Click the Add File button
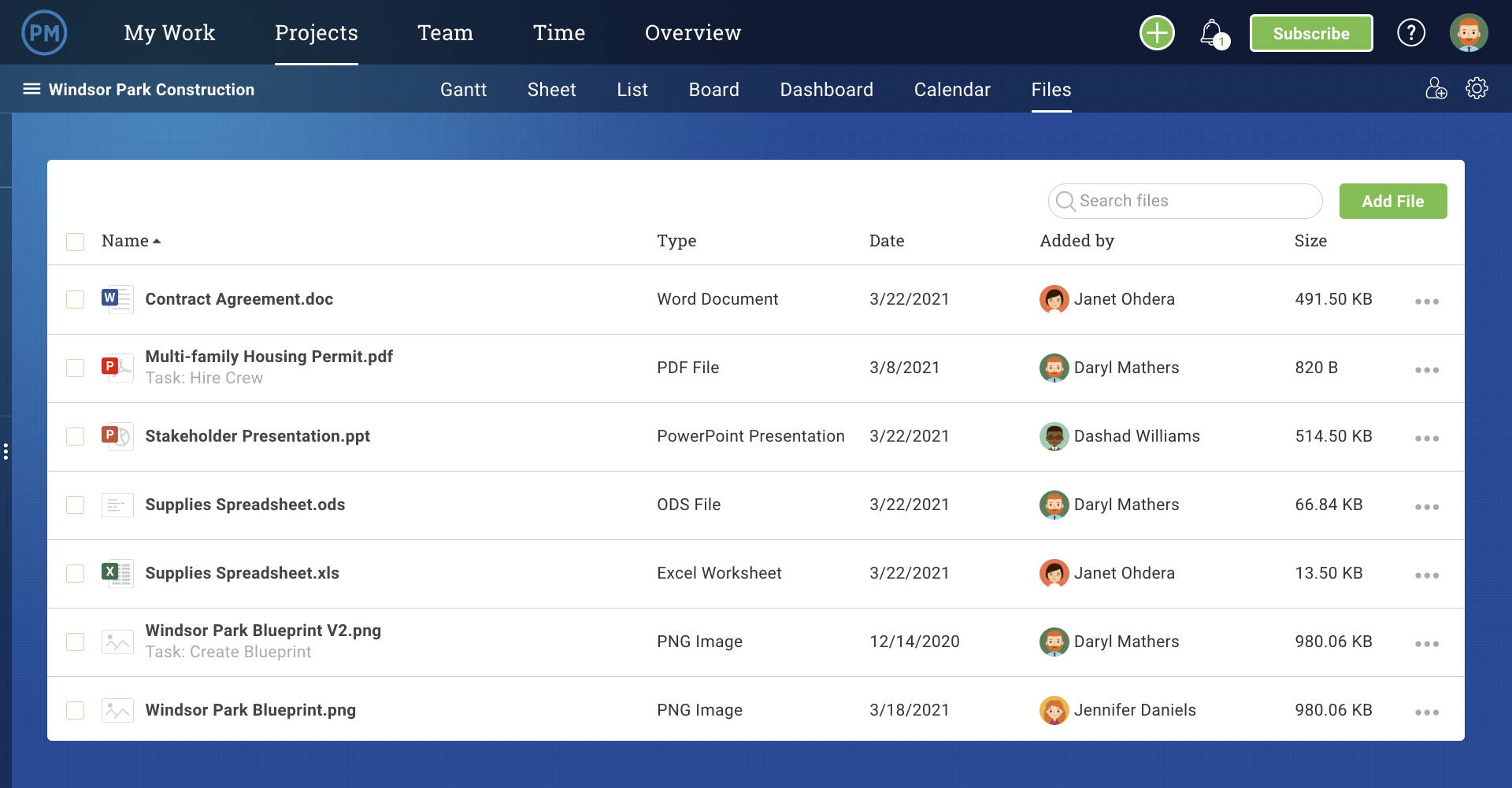This screenshot has width=1512, height=788. [1393, 201]
